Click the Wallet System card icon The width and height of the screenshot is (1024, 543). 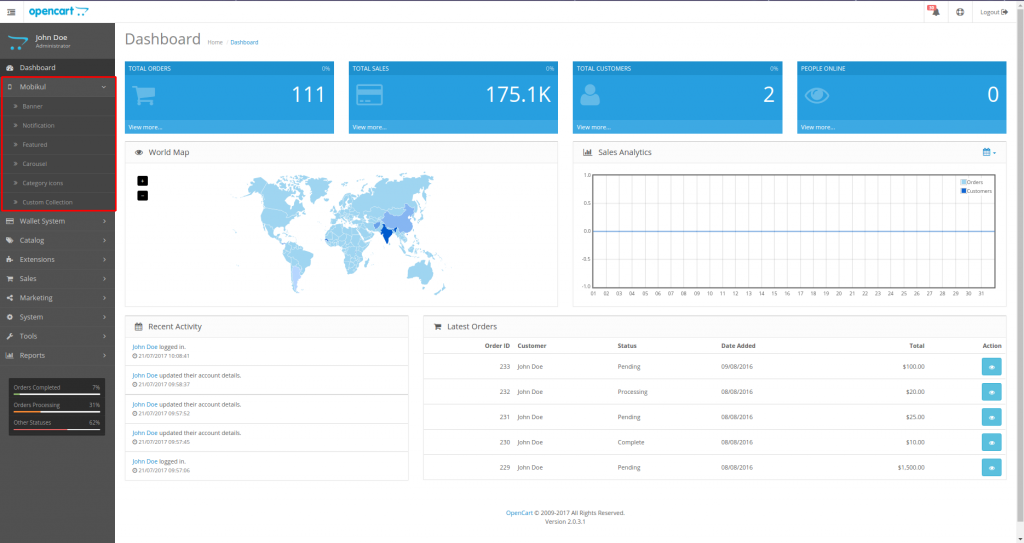[10, 221]
